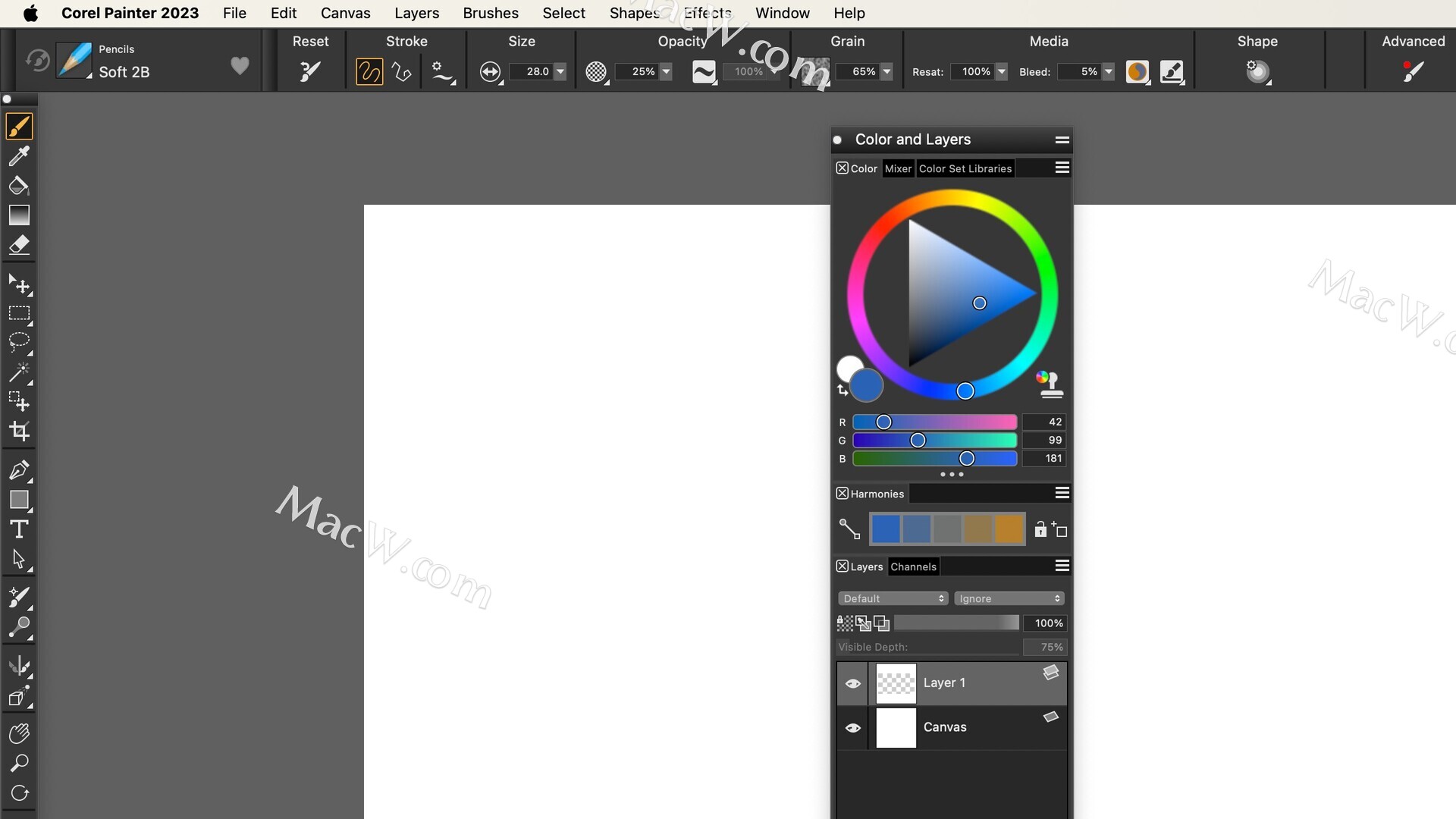This screenshot has height=819, width=1456.
Task: Open the Grain 65% slider dropdown
Action: (886, 71)
